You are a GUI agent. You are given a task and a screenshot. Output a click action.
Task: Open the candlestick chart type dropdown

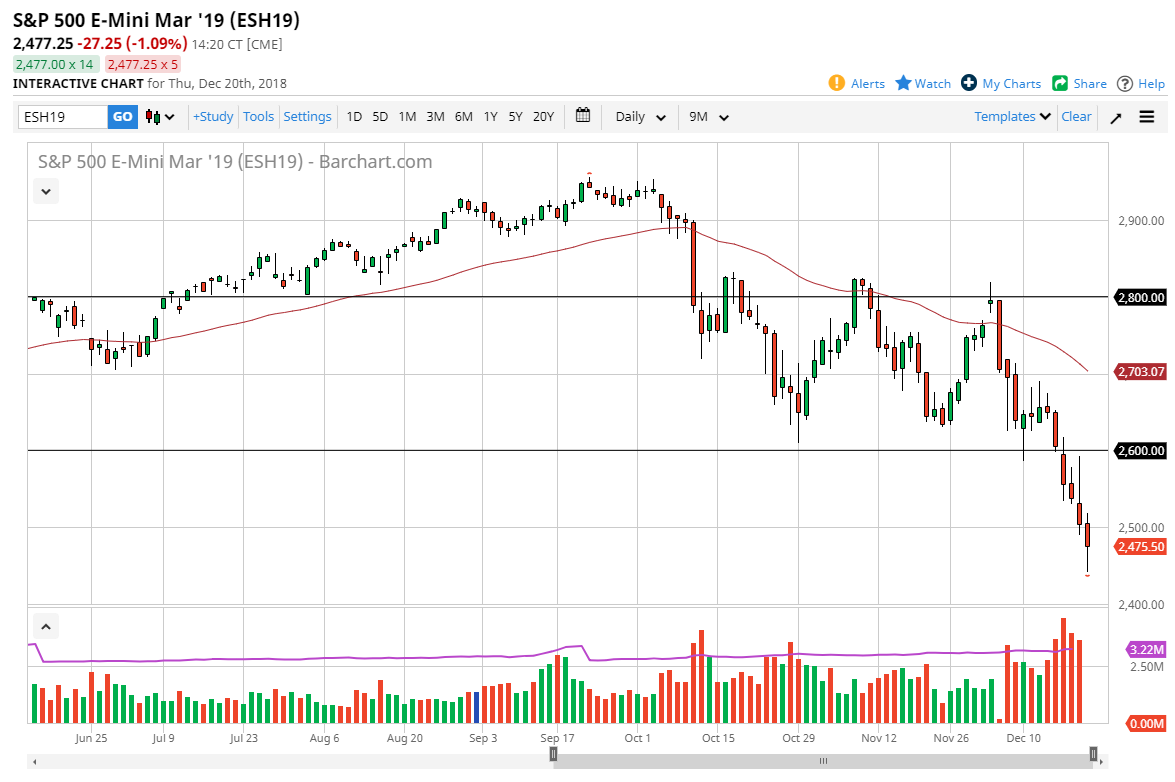160,117
